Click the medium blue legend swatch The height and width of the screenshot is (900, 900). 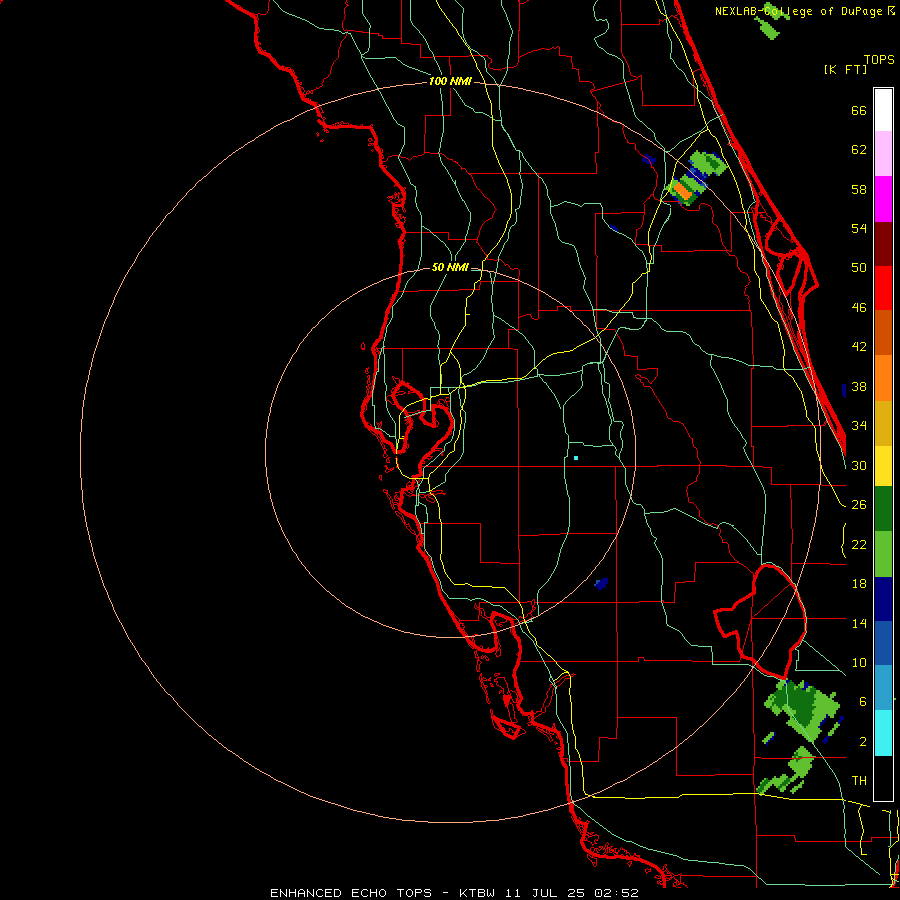click(x=883, y=643)
